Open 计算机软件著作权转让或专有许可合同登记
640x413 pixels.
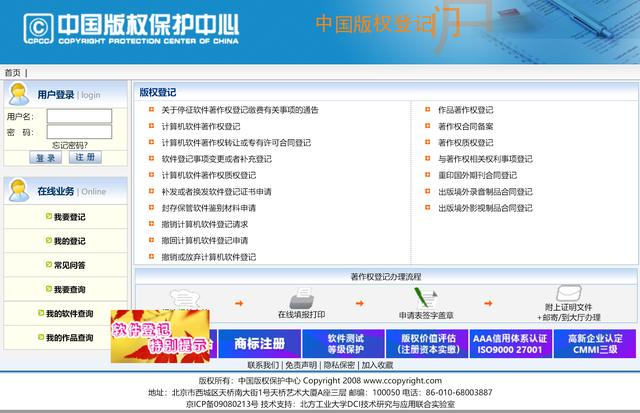pyautogui.click(x=236, y=142)
